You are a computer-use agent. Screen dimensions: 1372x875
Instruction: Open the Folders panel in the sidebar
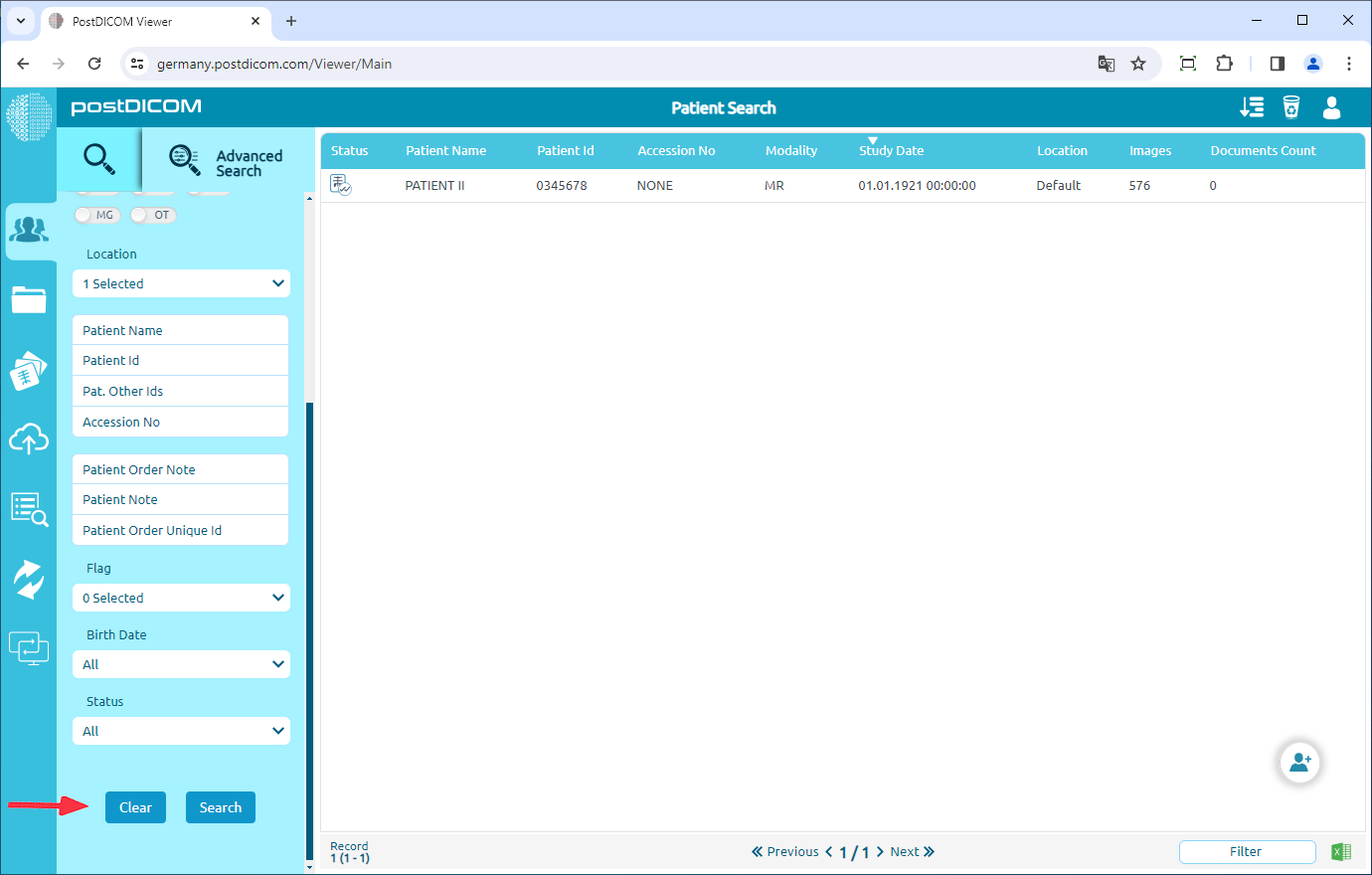click(30, 299)
